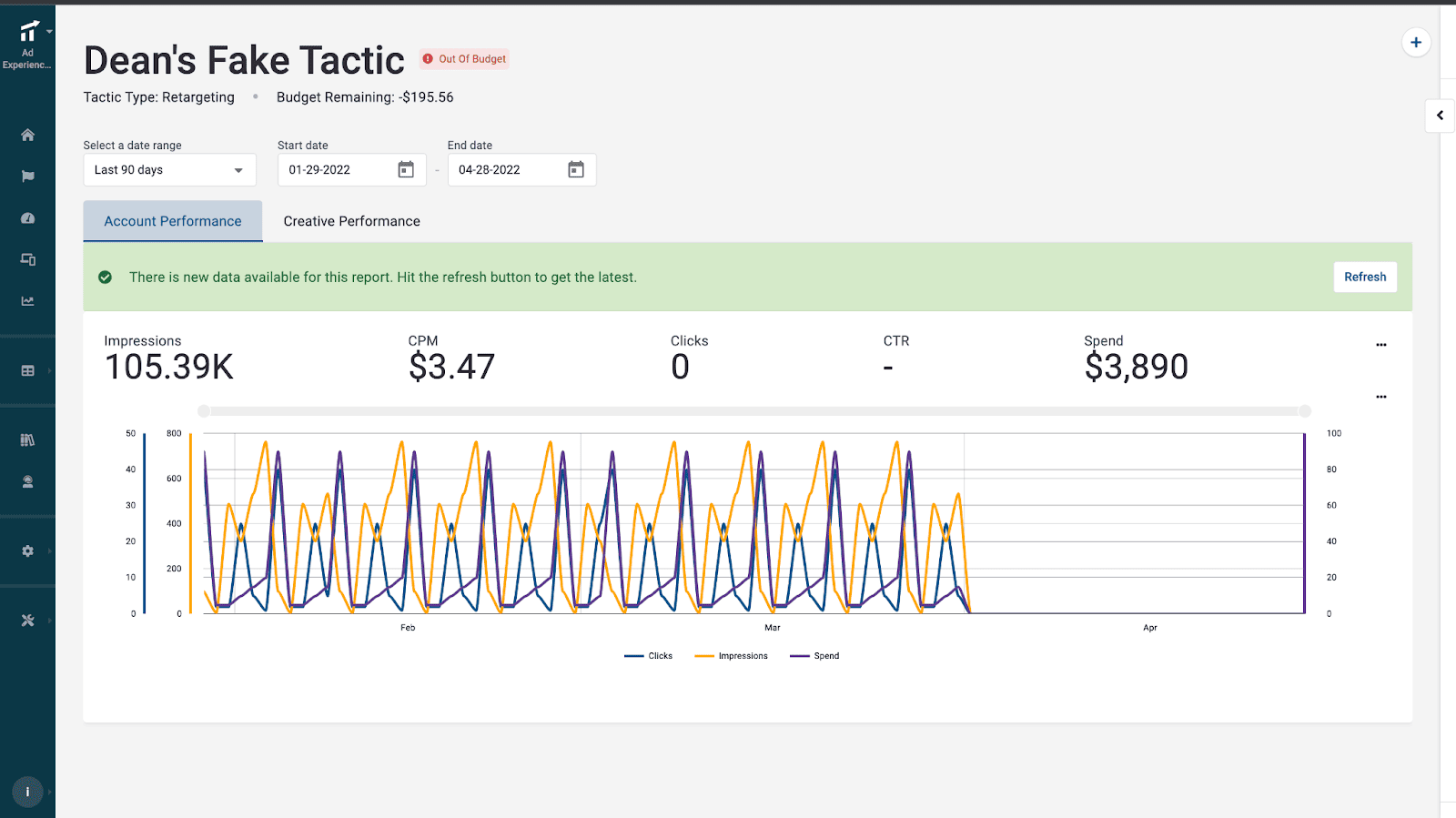Viewport: 1456px width, 818px height.
Task: Open the End date calendar picker
Action: (576, 170)
